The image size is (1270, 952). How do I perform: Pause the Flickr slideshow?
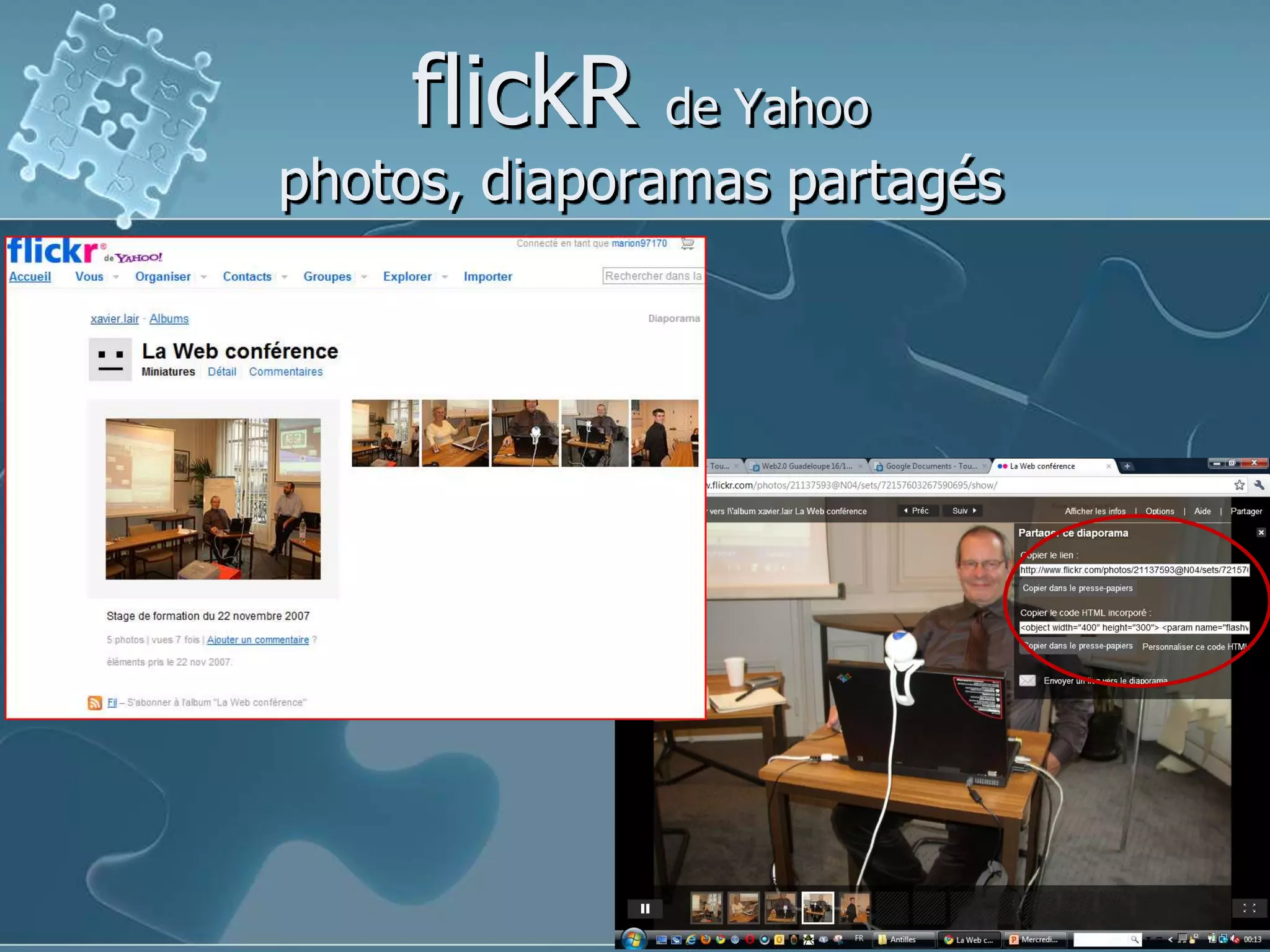(645, 909)
